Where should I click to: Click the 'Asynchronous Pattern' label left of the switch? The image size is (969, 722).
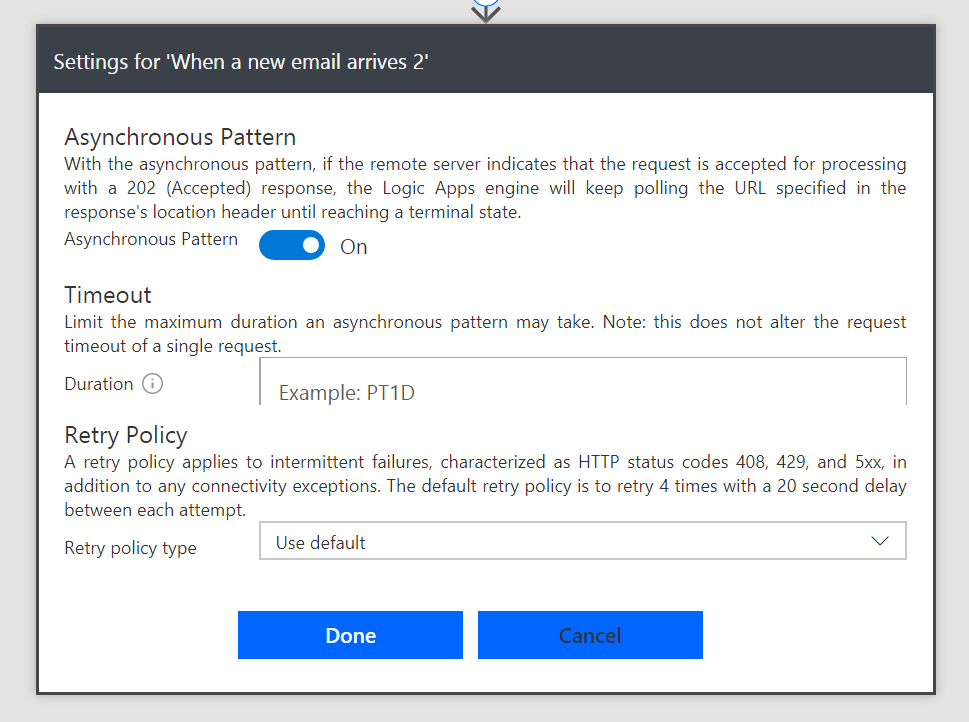coord(151,239)
